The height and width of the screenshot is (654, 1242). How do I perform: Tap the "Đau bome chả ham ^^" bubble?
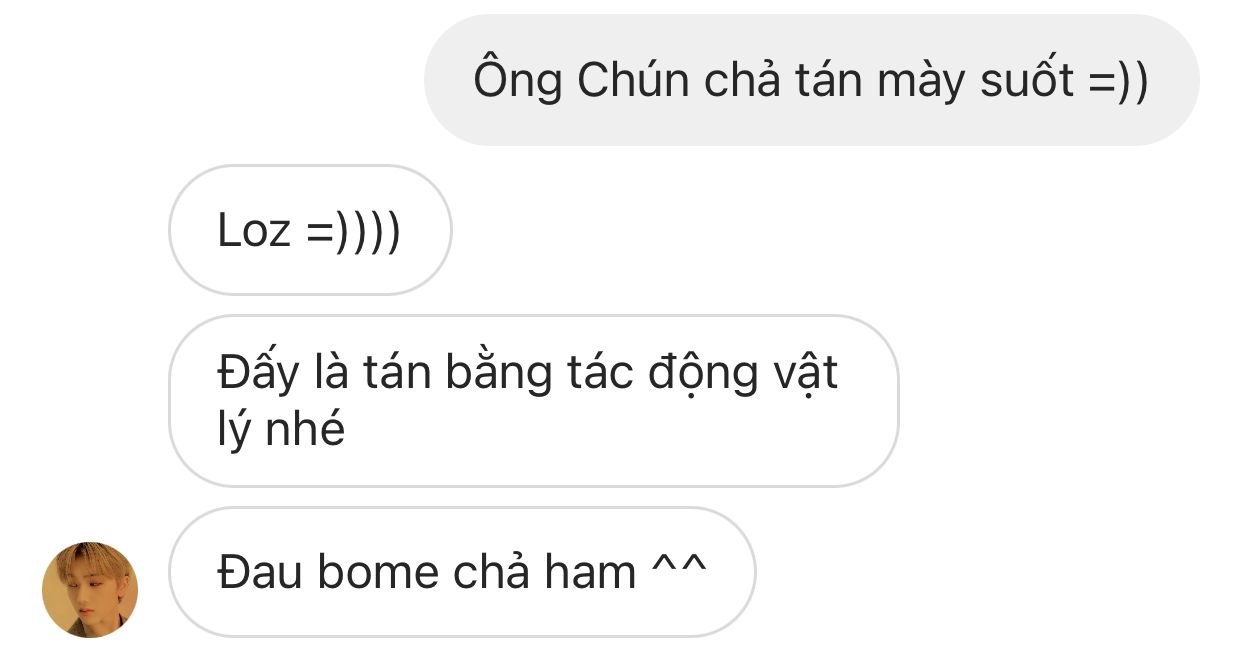(x=462, y=572)
